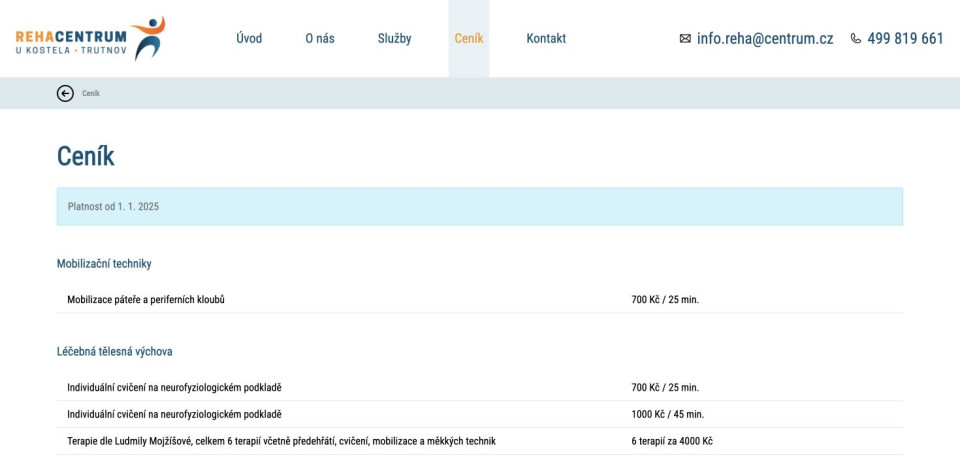
Task: Open the Úvod menu item
Action: tap(249, 39)
